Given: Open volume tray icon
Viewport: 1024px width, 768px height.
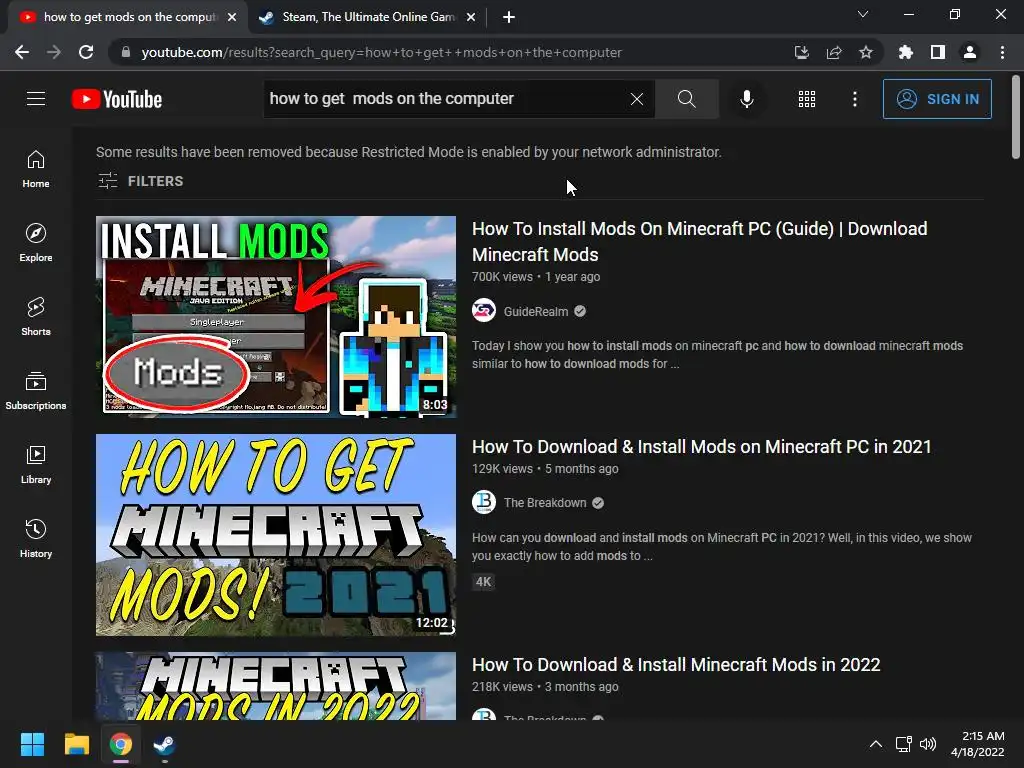Looking at the screenshot, I should pos(927,744).
